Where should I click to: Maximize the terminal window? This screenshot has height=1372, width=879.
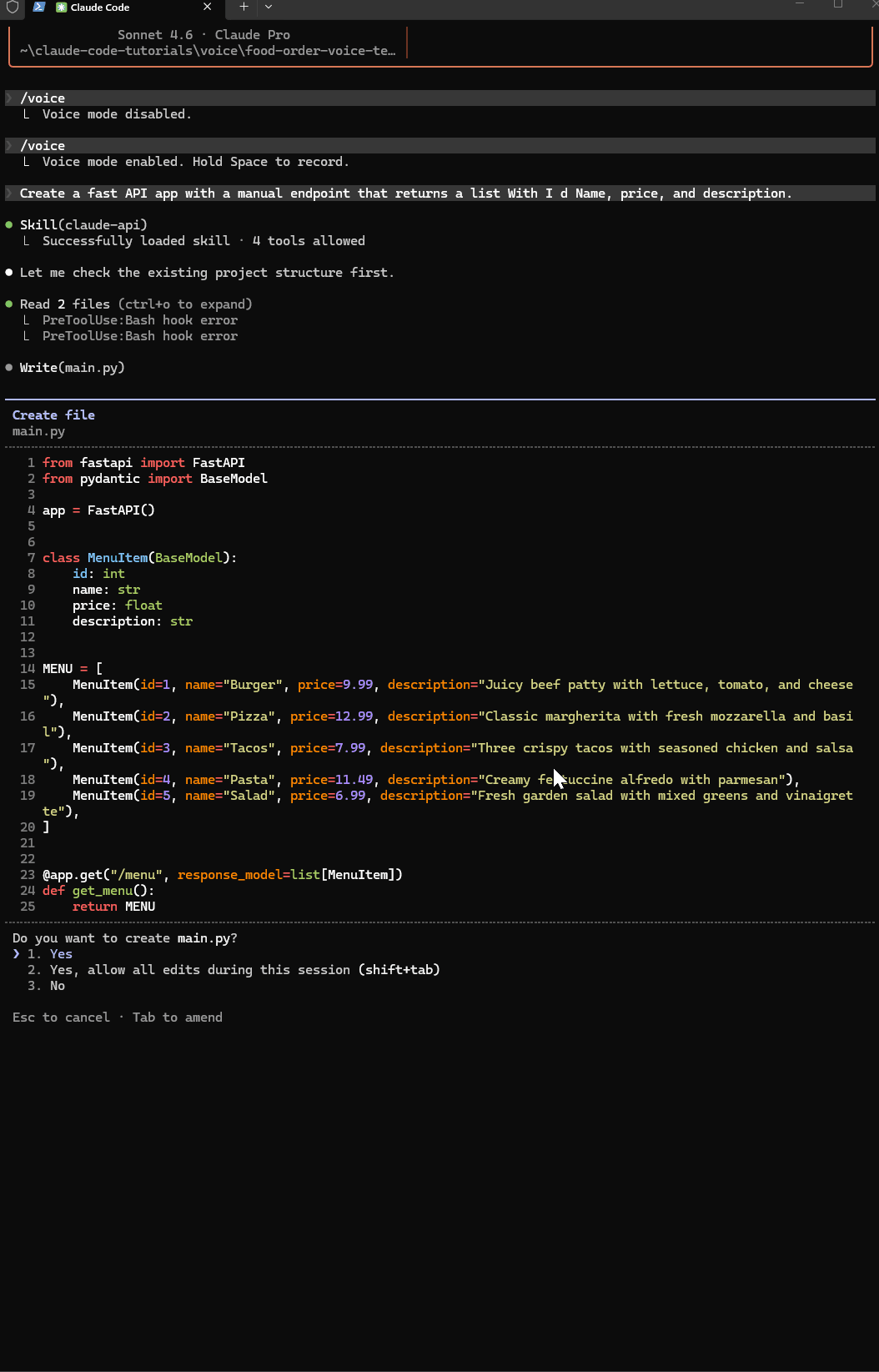838,4
